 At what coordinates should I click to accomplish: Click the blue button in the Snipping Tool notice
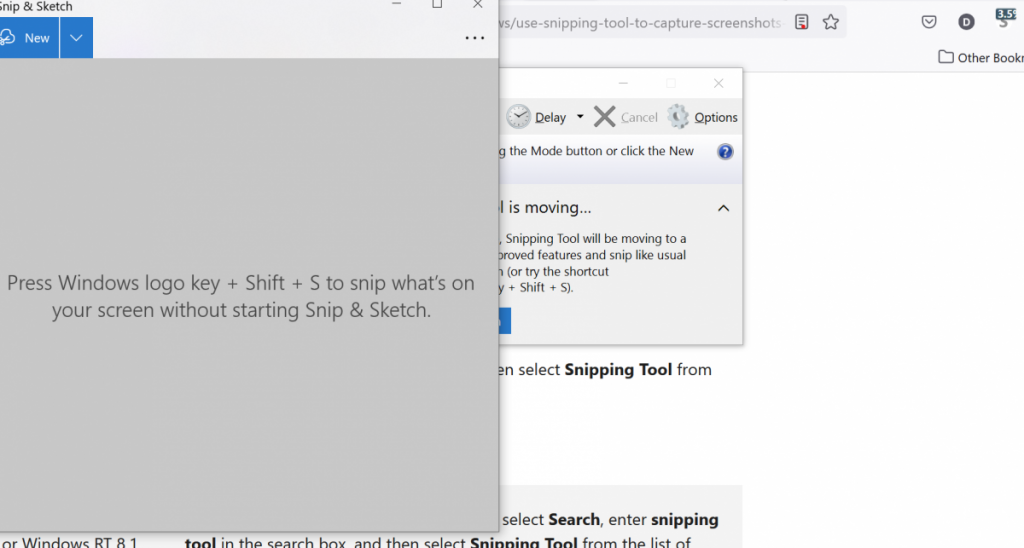pyautogui.click(x=505, y=321)
